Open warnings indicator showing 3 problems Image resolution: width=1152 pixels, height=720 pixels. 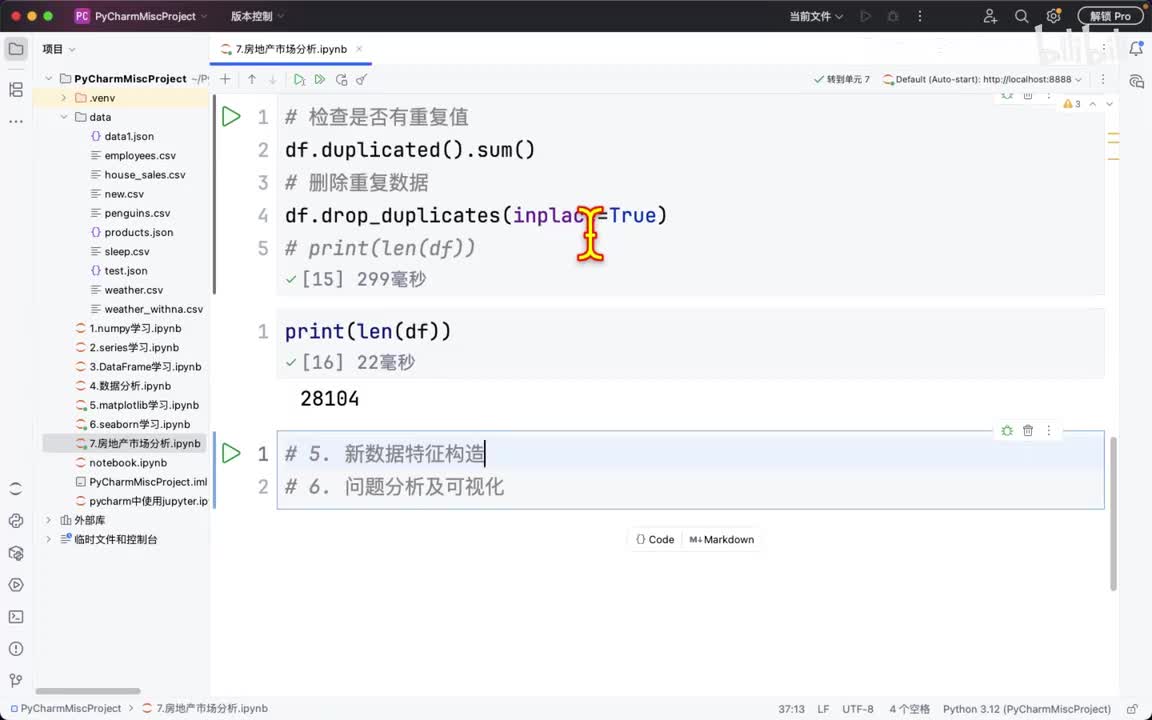(x=1072, y=104)
